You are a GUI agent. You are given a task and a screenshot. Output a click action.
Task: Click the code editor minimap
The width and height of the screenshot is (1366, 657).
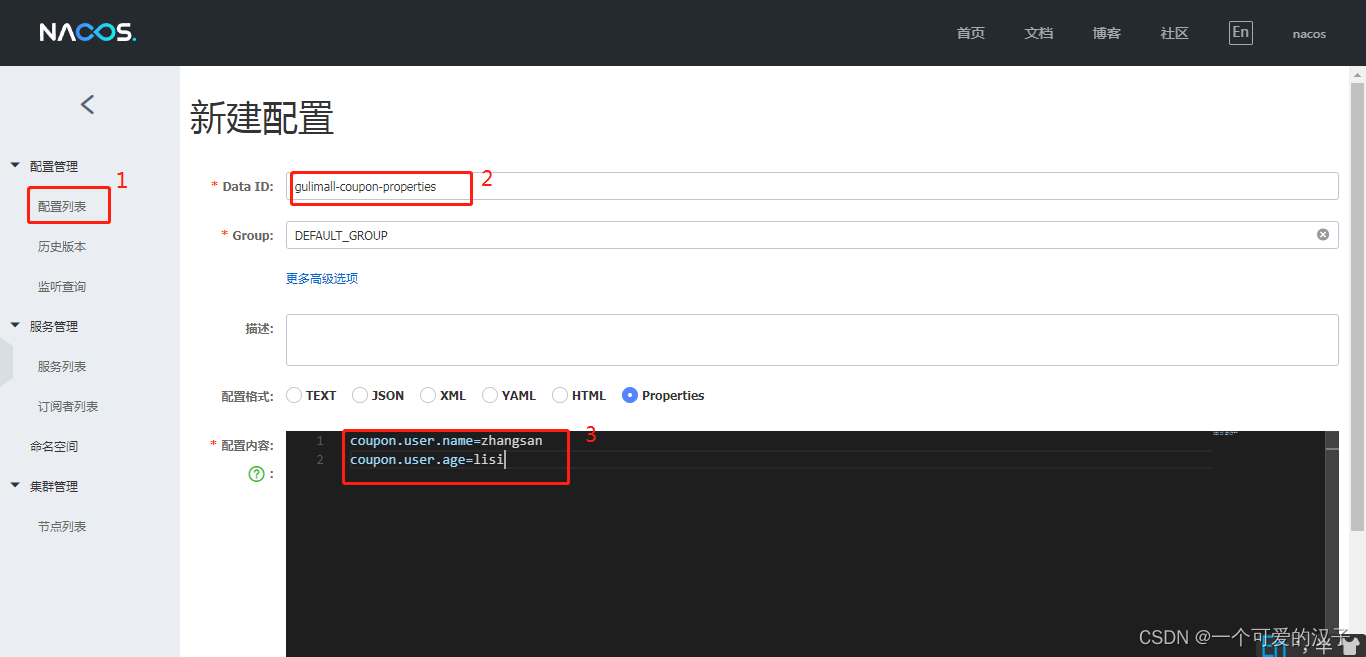(1225, 433)
